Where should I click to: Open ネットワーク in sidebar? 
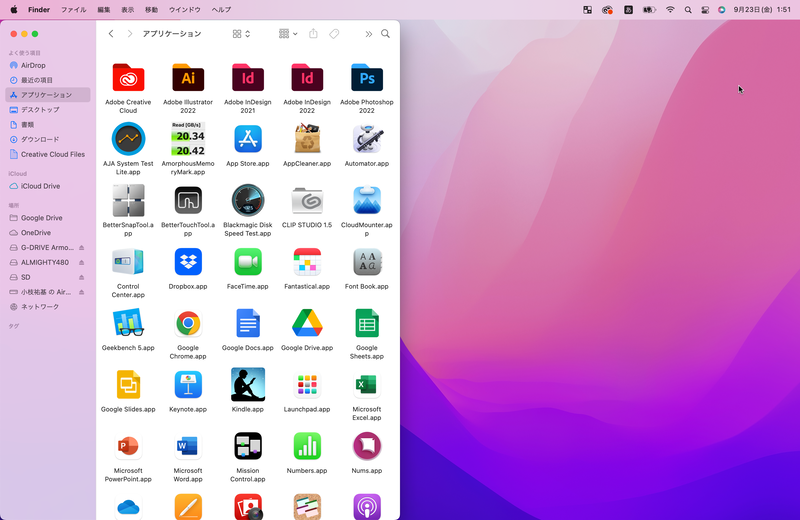(x=48, y=307)
